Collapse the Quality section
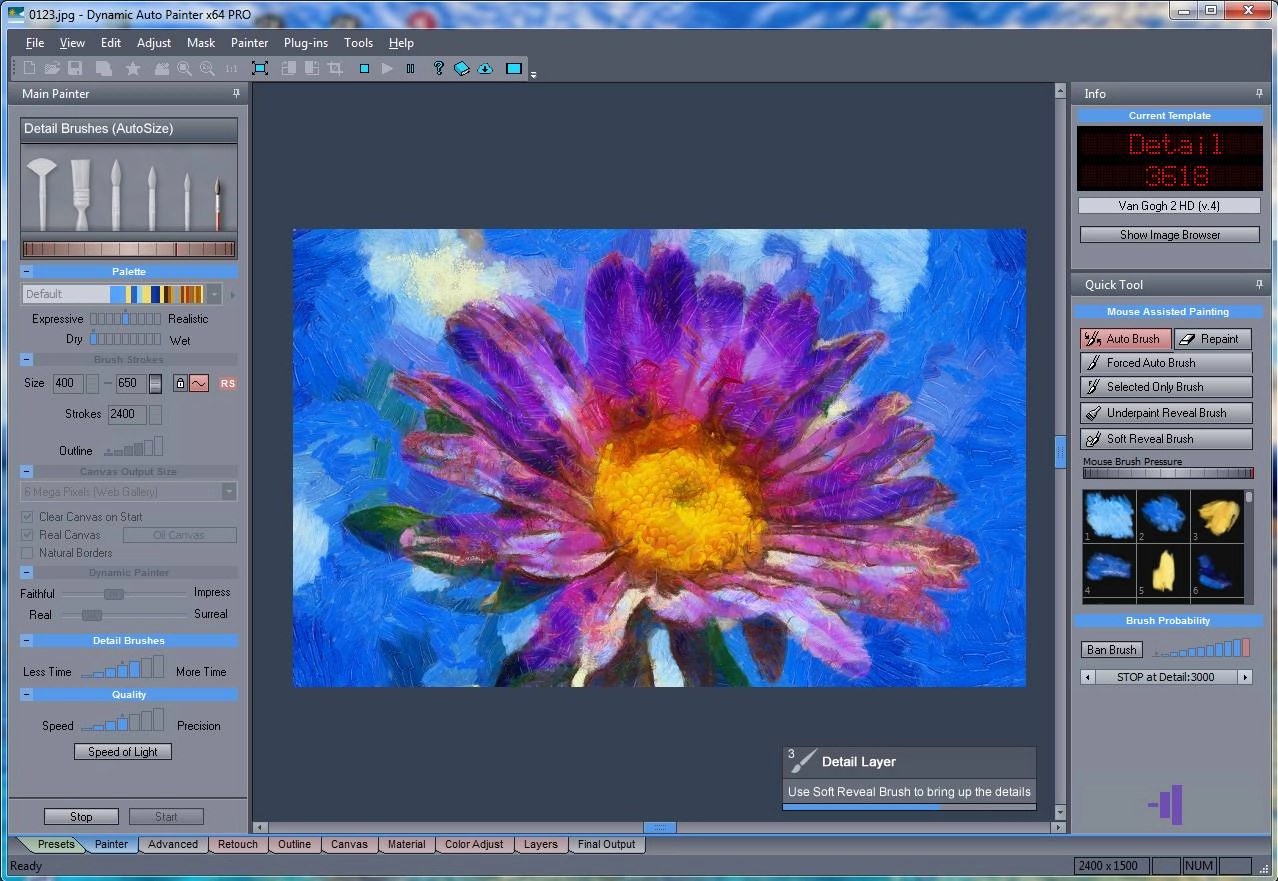The width and height of the screenshot is (1278, 881). [26, 695]
